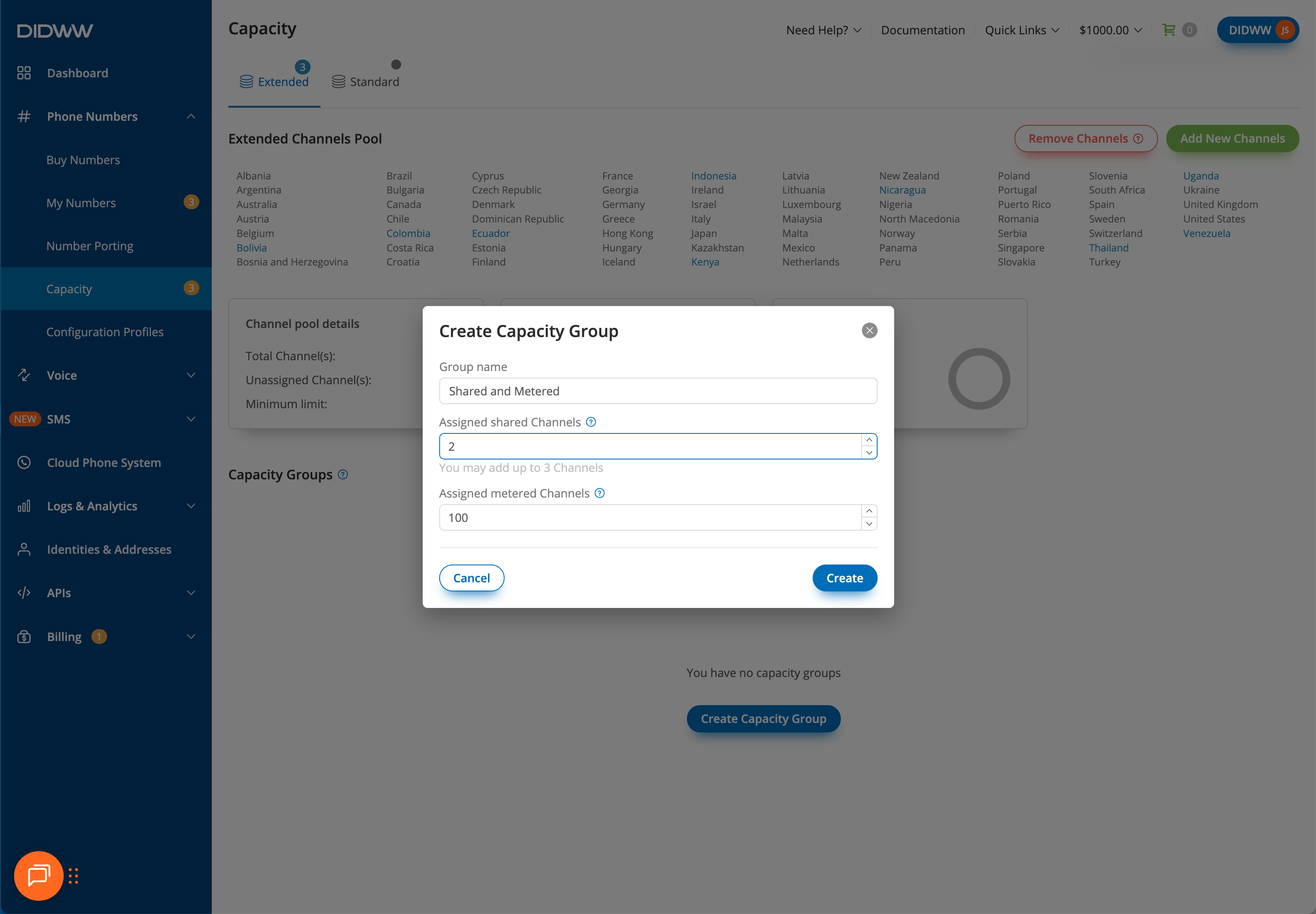
Task: Click the Logs & Analytics chart icon
Action: 24,506
